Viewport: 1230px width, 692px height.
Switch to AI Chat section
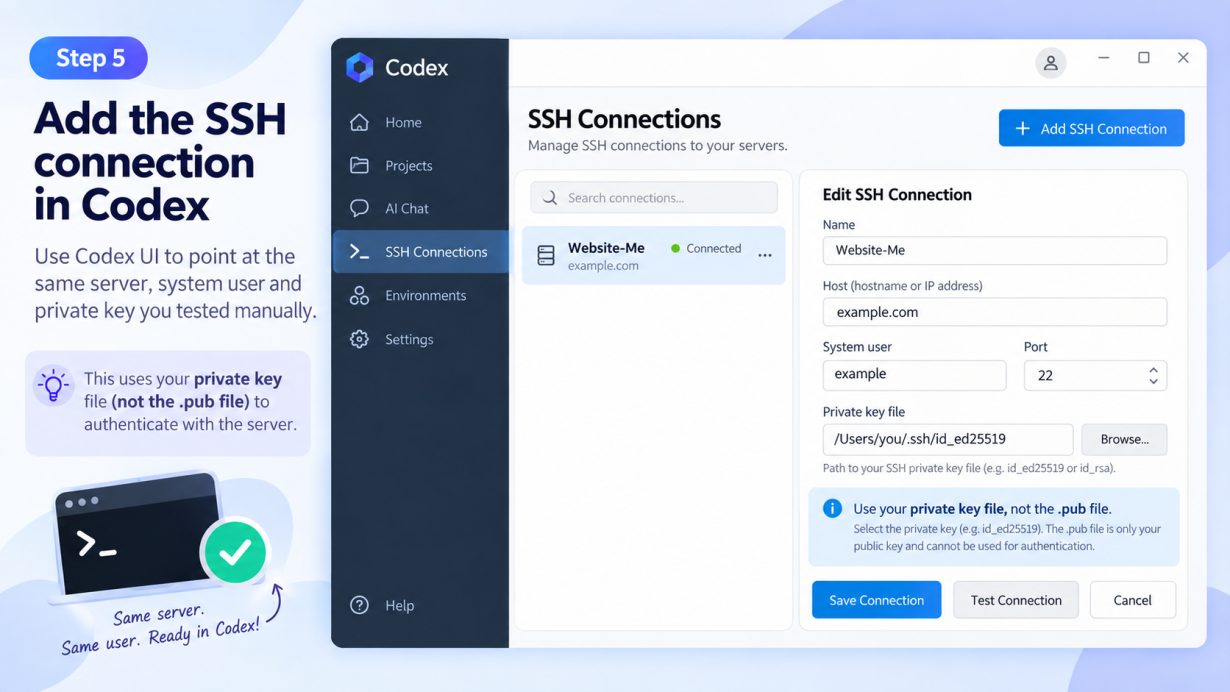tap(421, 208)
